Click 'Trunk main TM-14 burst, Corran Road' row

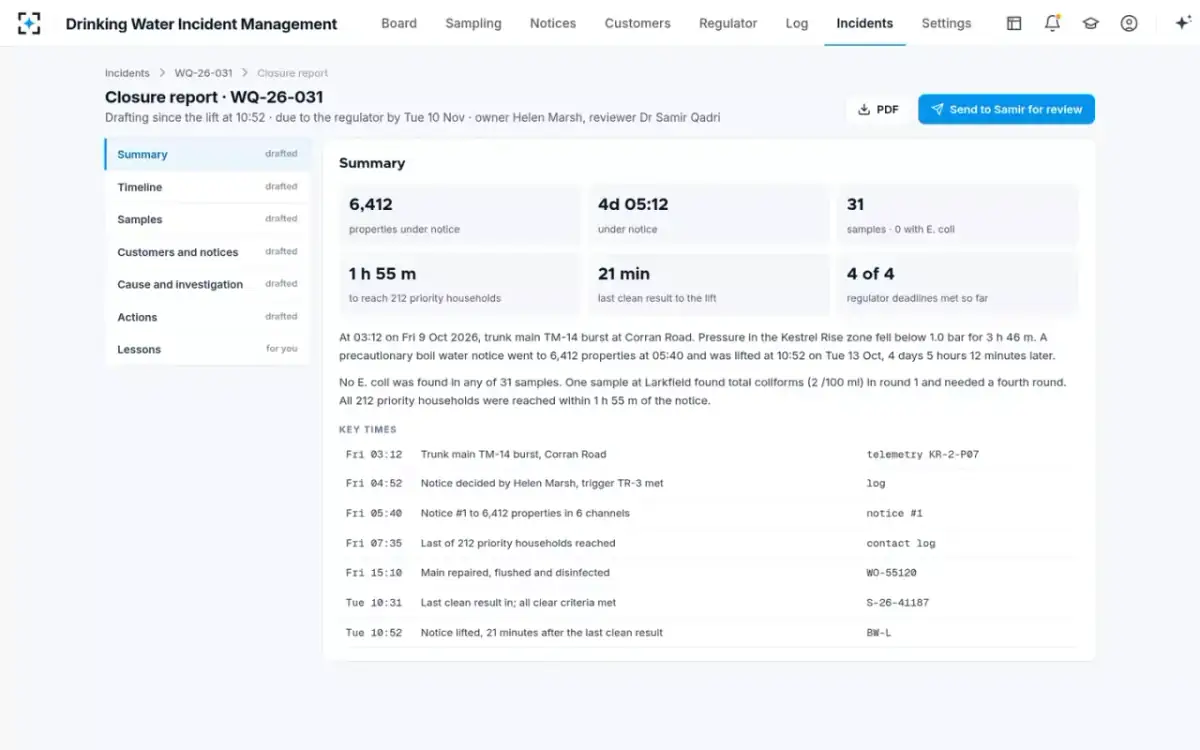(x=709, y=454)
